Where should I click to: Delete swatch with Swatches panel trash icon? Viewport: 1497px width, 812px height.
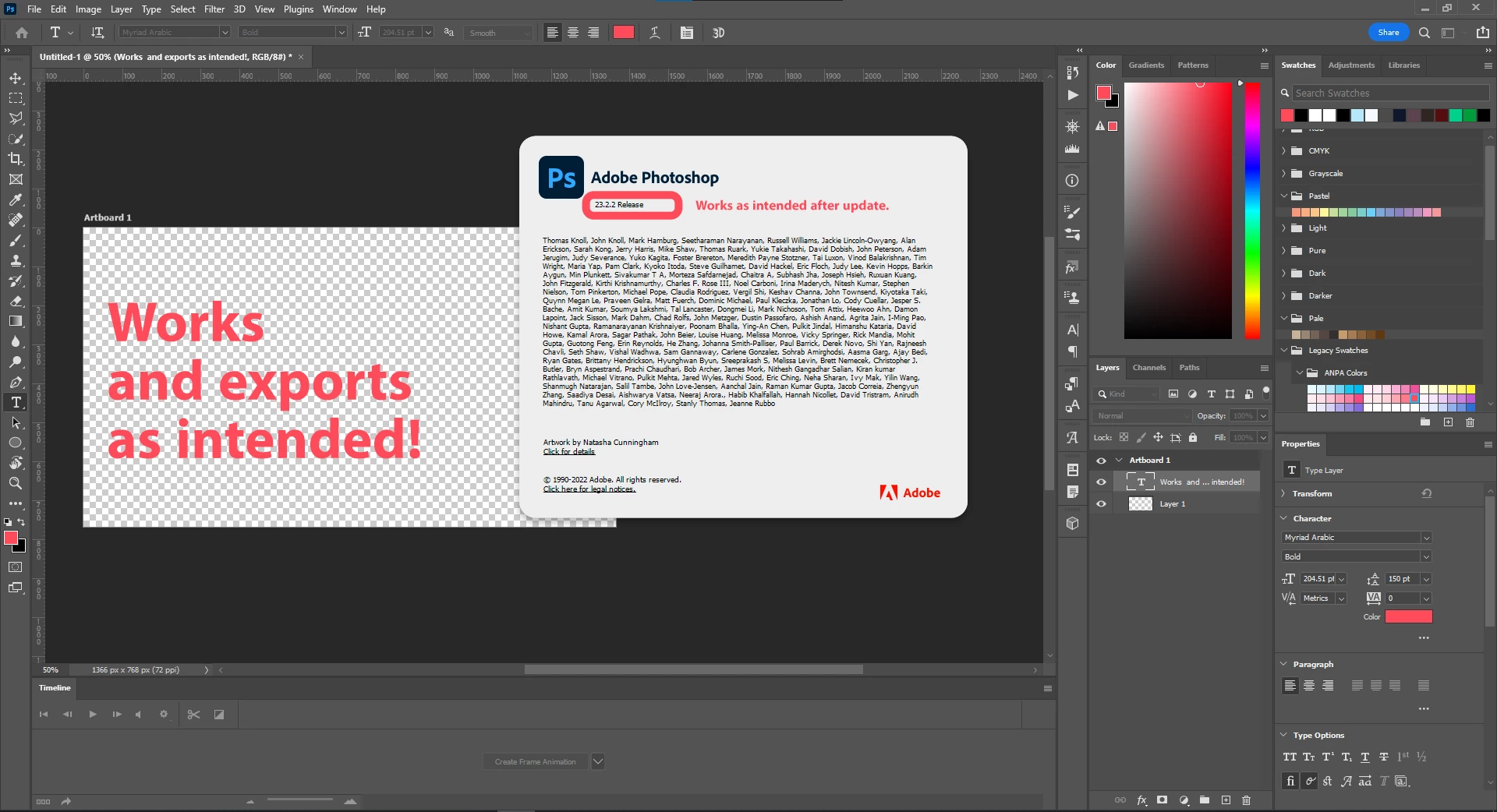[x=1470, y=422]
